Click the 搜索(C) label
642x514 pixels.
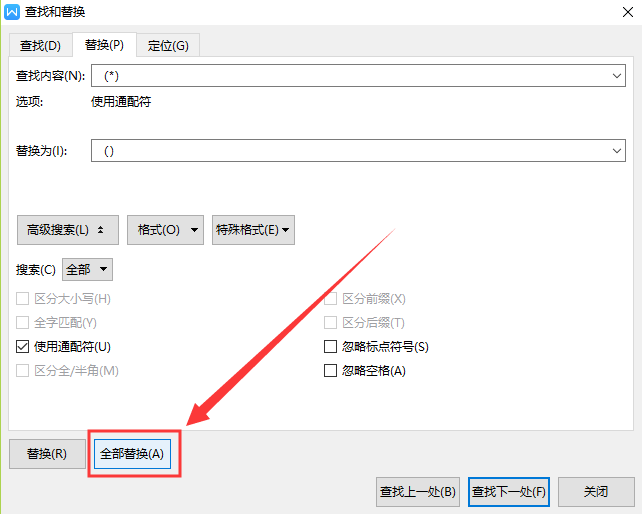(x=36, y=270)
